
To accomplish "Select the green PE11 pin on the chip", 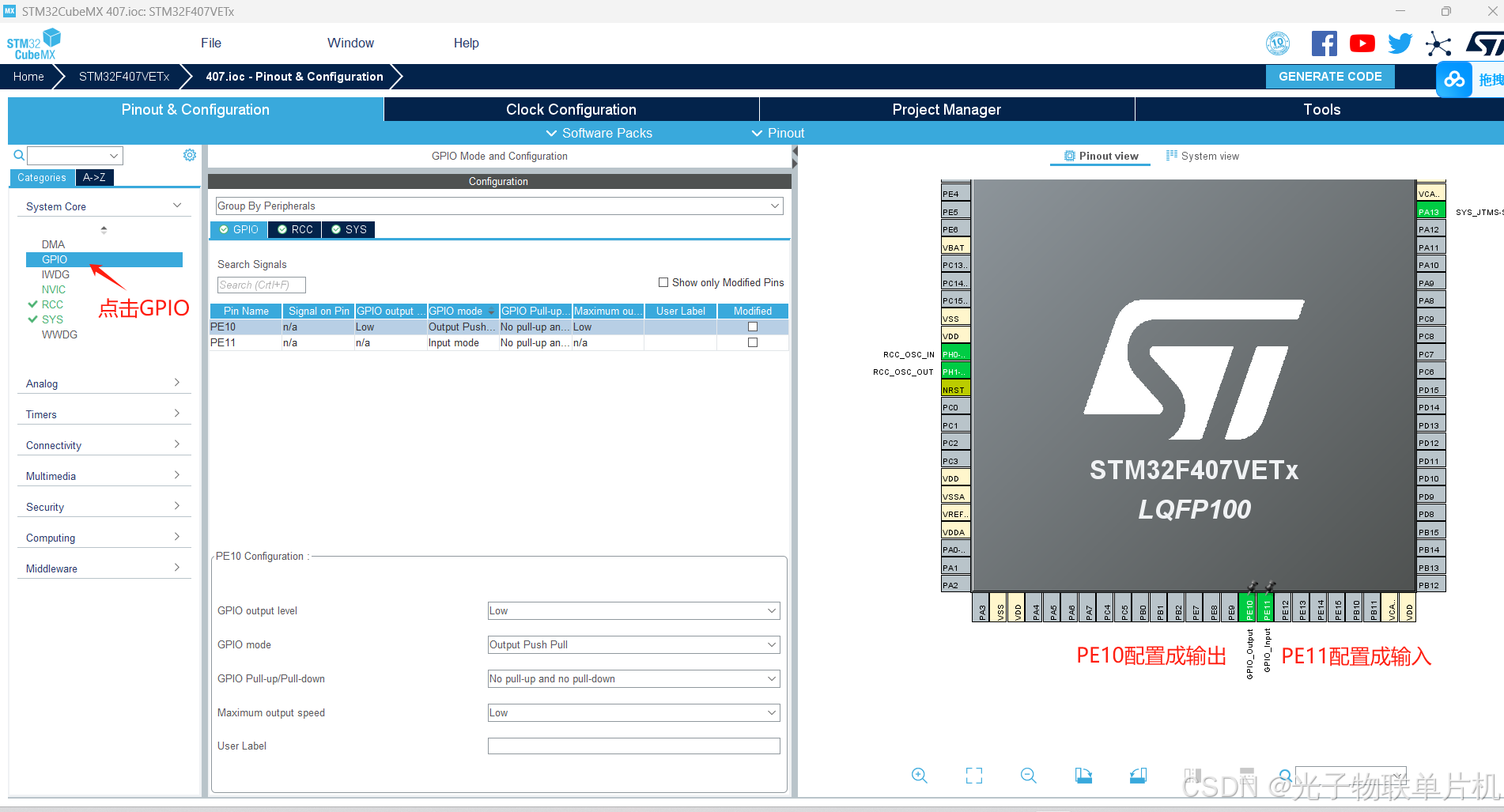I will (1267, 607).
